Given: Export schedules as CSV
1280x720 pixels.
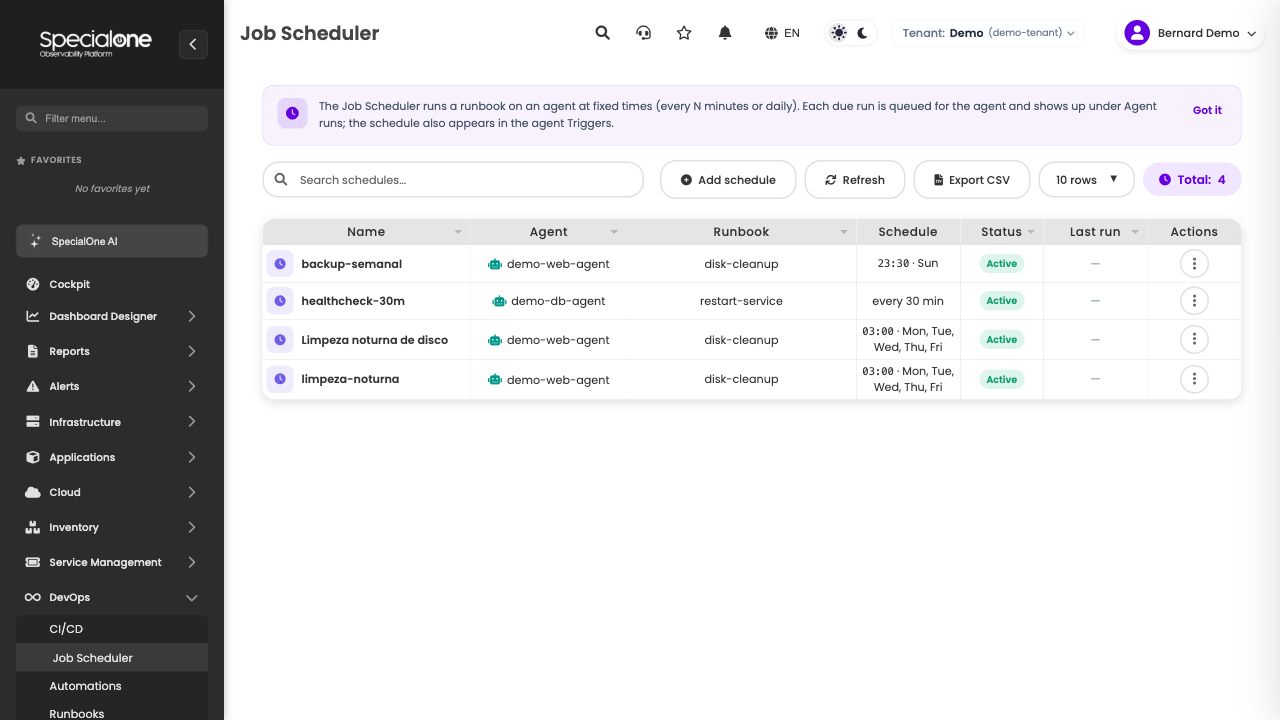Looking at the screenshot, I should point(972,180).
